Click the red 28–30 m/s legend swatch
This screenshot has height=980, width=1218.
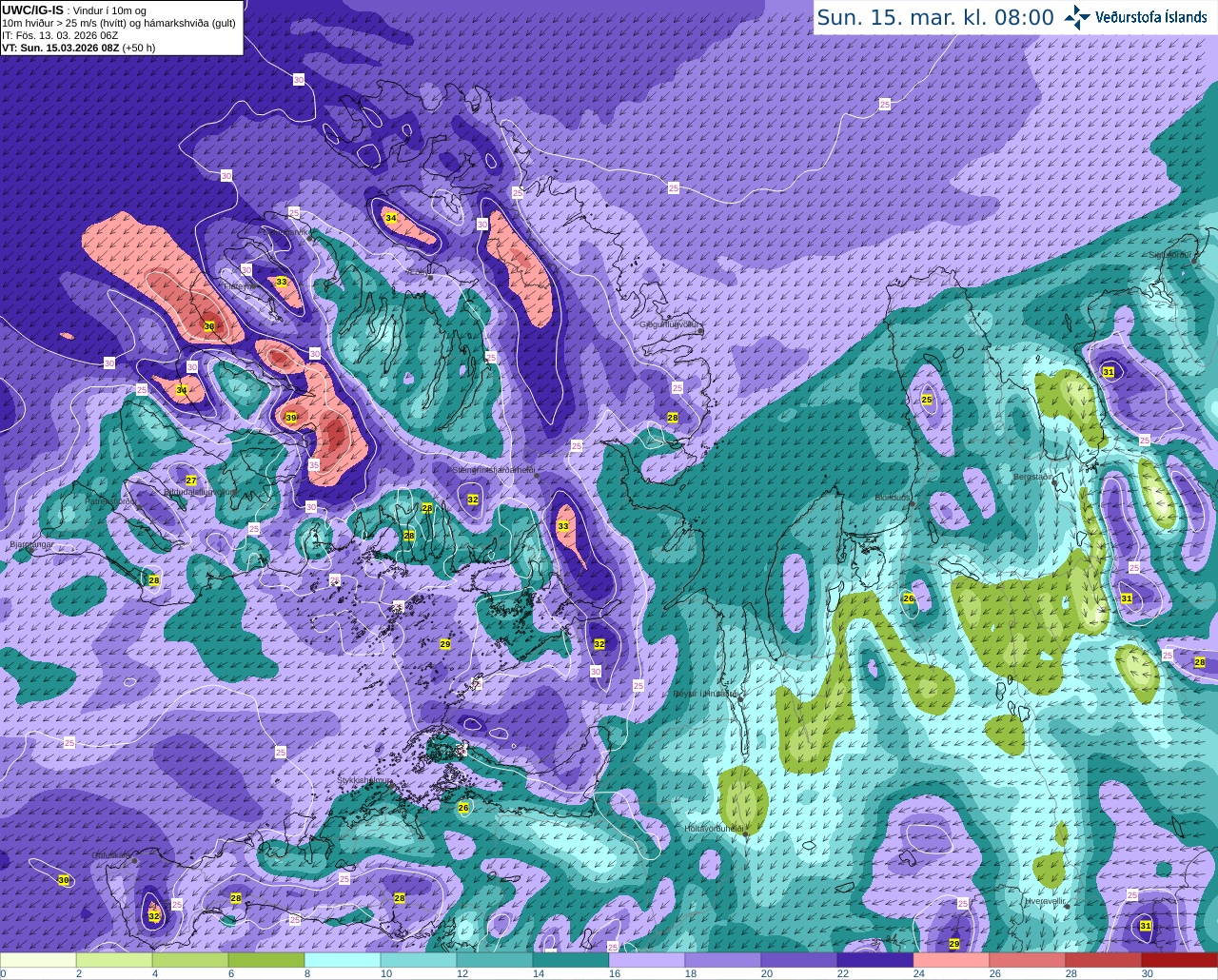click(x=1104, y=960)
